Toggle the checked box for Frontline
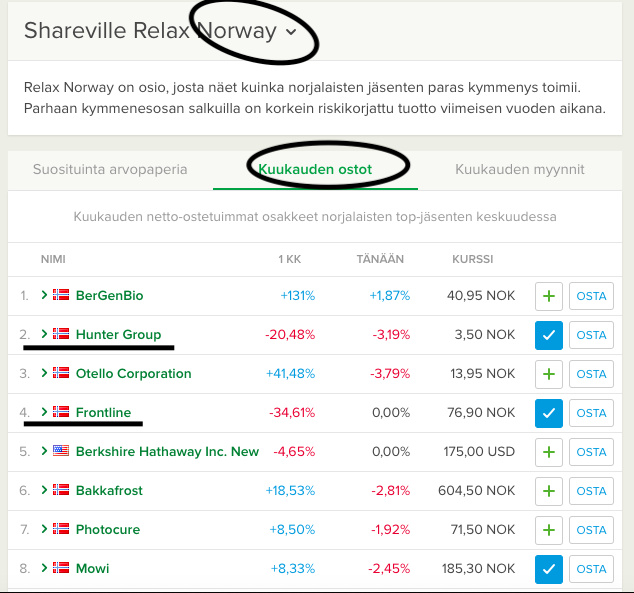The height and width of the screenshot is (593, 634). click(549, 413)
